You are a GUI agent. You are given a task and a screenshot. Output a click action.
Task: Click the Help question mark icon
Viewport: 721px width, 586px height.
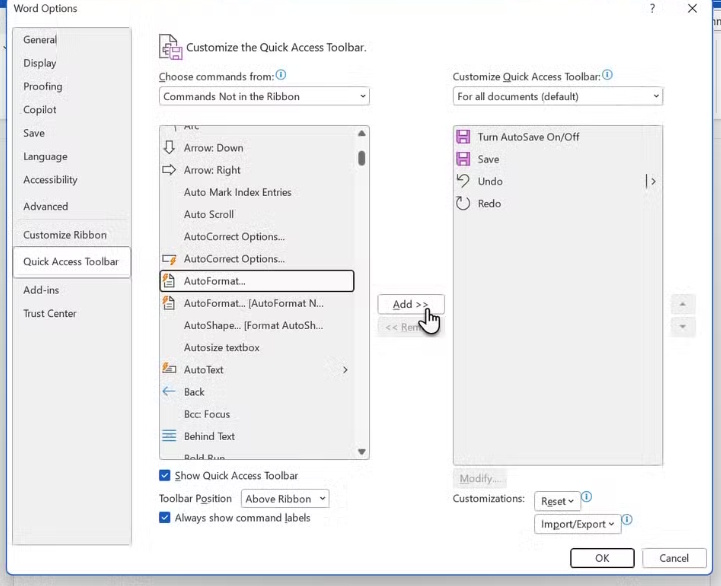pos(652,8)
